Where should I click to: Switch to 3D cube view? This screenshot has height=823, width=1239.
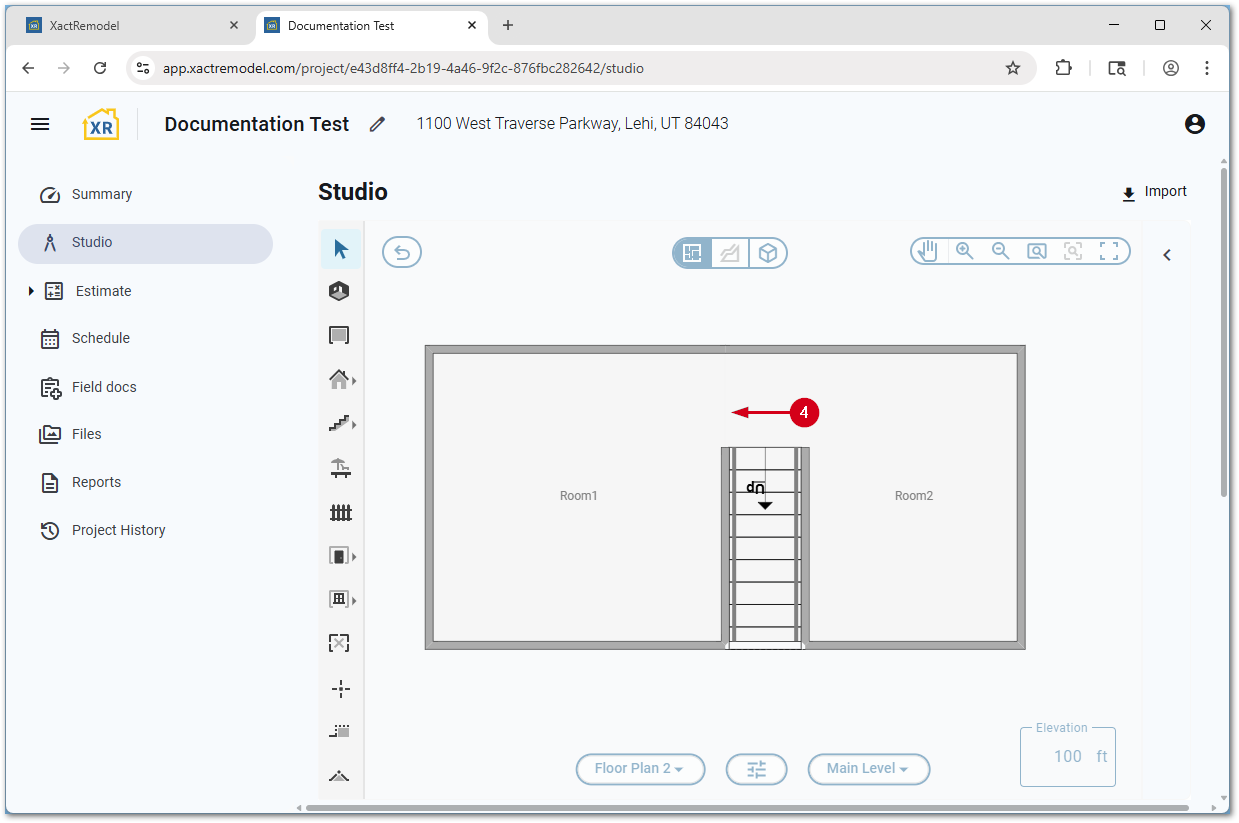pyautogui.click(x=768, y=253)
